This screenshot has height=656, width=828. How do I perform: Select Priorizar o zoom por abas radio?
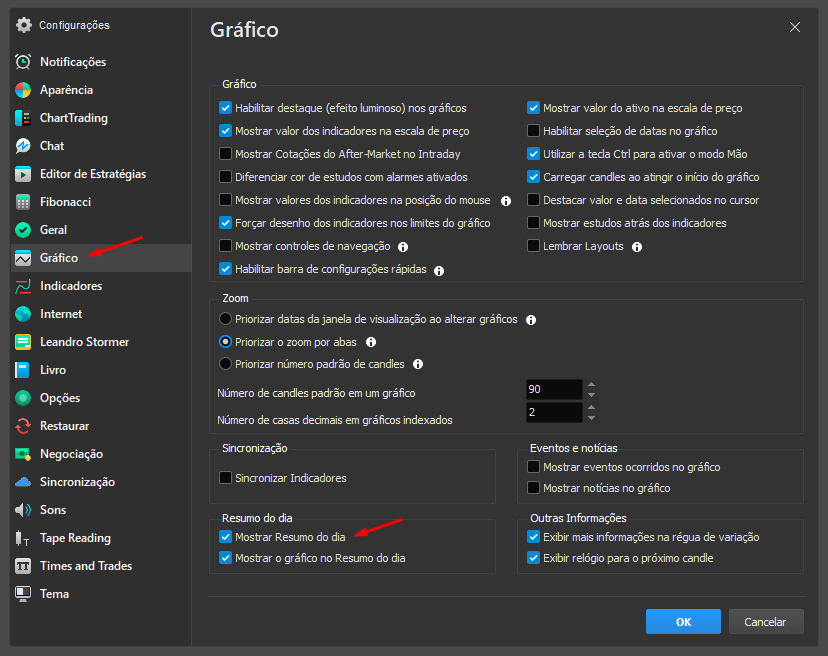point(225,342)
